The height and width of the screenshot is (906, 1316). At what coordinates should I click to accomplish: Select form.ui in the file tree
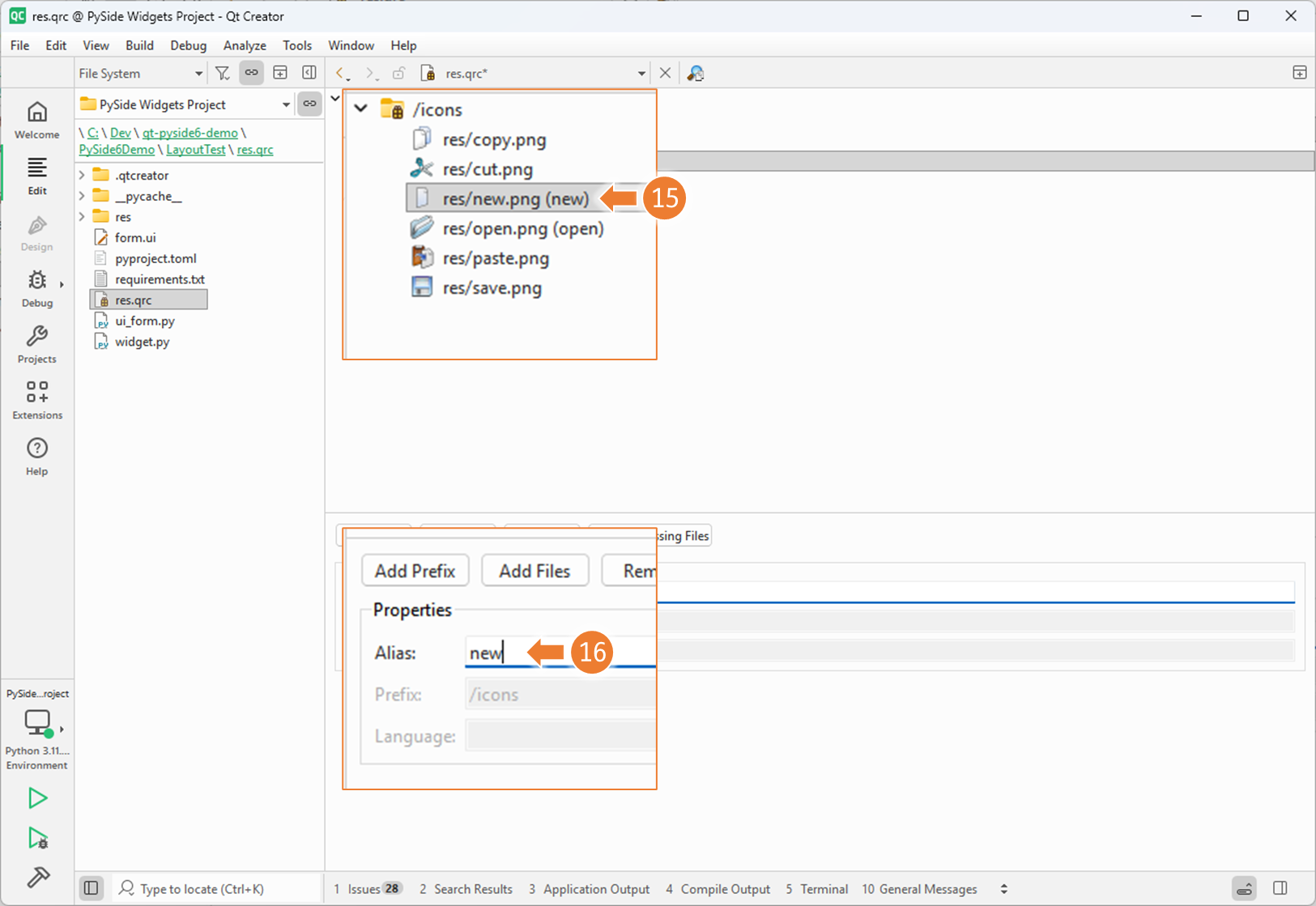(x=135, y=237)
